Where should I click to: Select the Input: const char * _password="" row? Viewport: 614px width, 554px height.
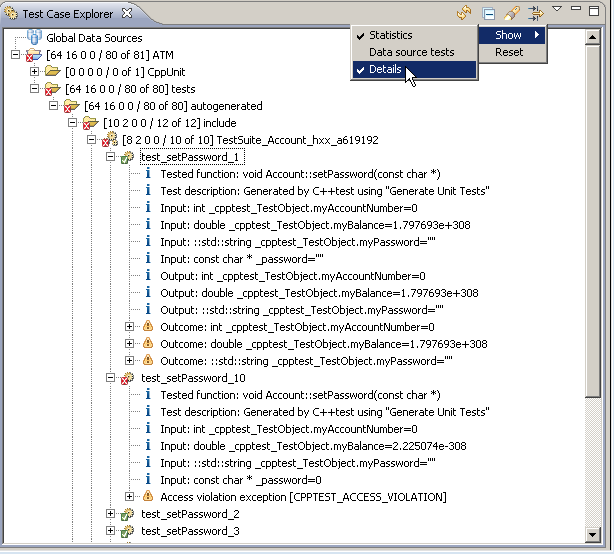pyautogui.click(x=242, y=259)
